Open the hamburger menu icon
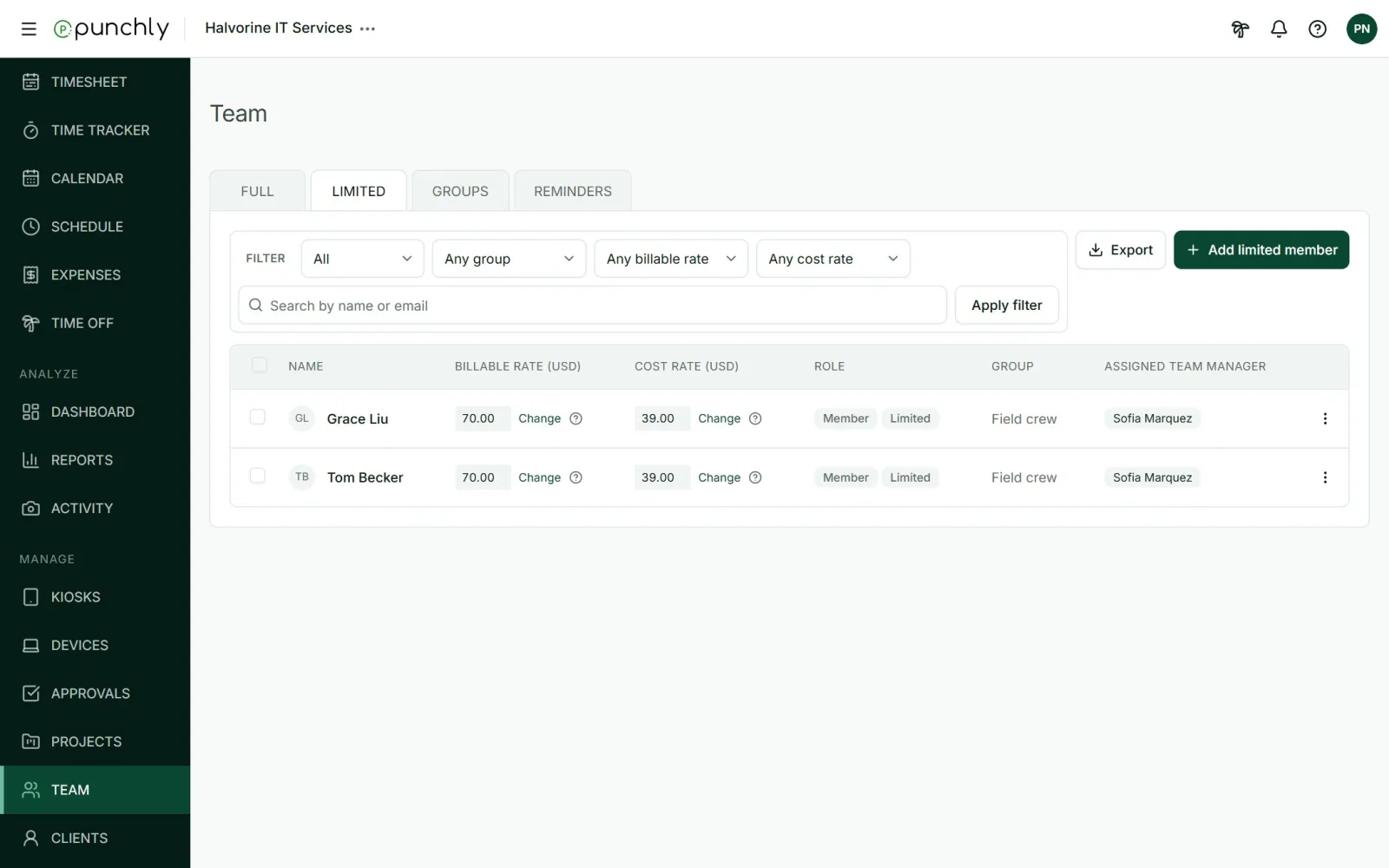Image resolution: width=1389 pixels, height=868 pixels. coord(29,29)
